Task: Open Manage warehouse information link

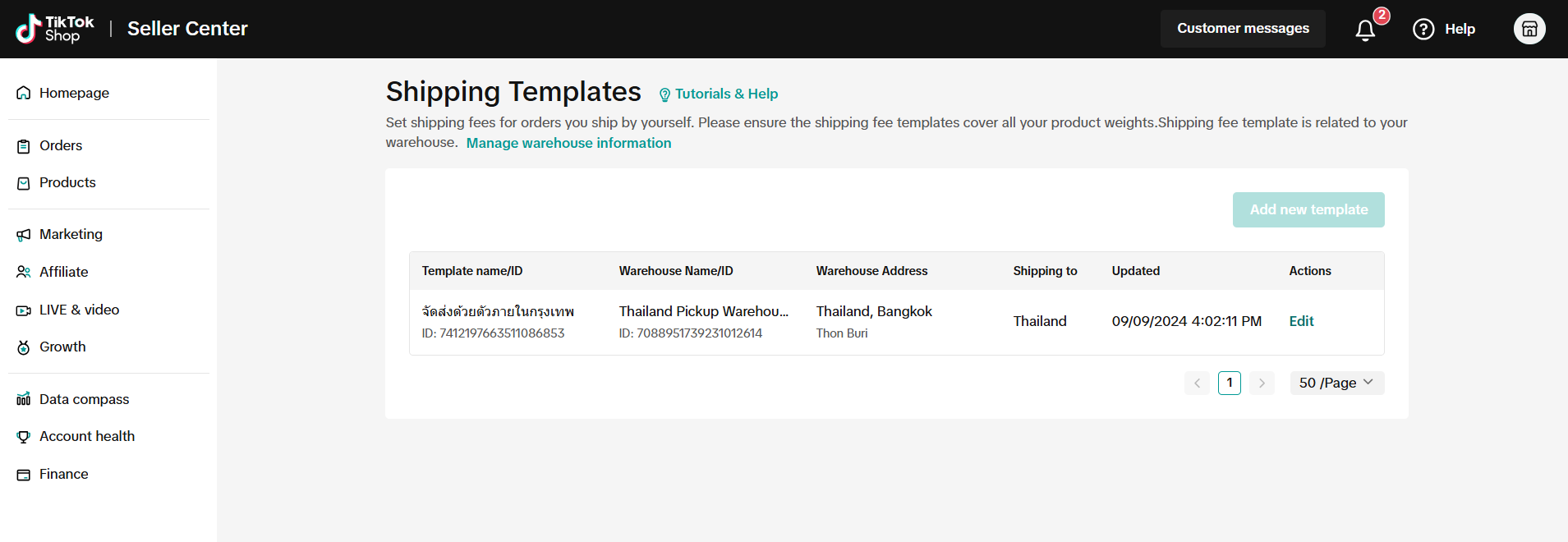Action: (x=568, y=143)
